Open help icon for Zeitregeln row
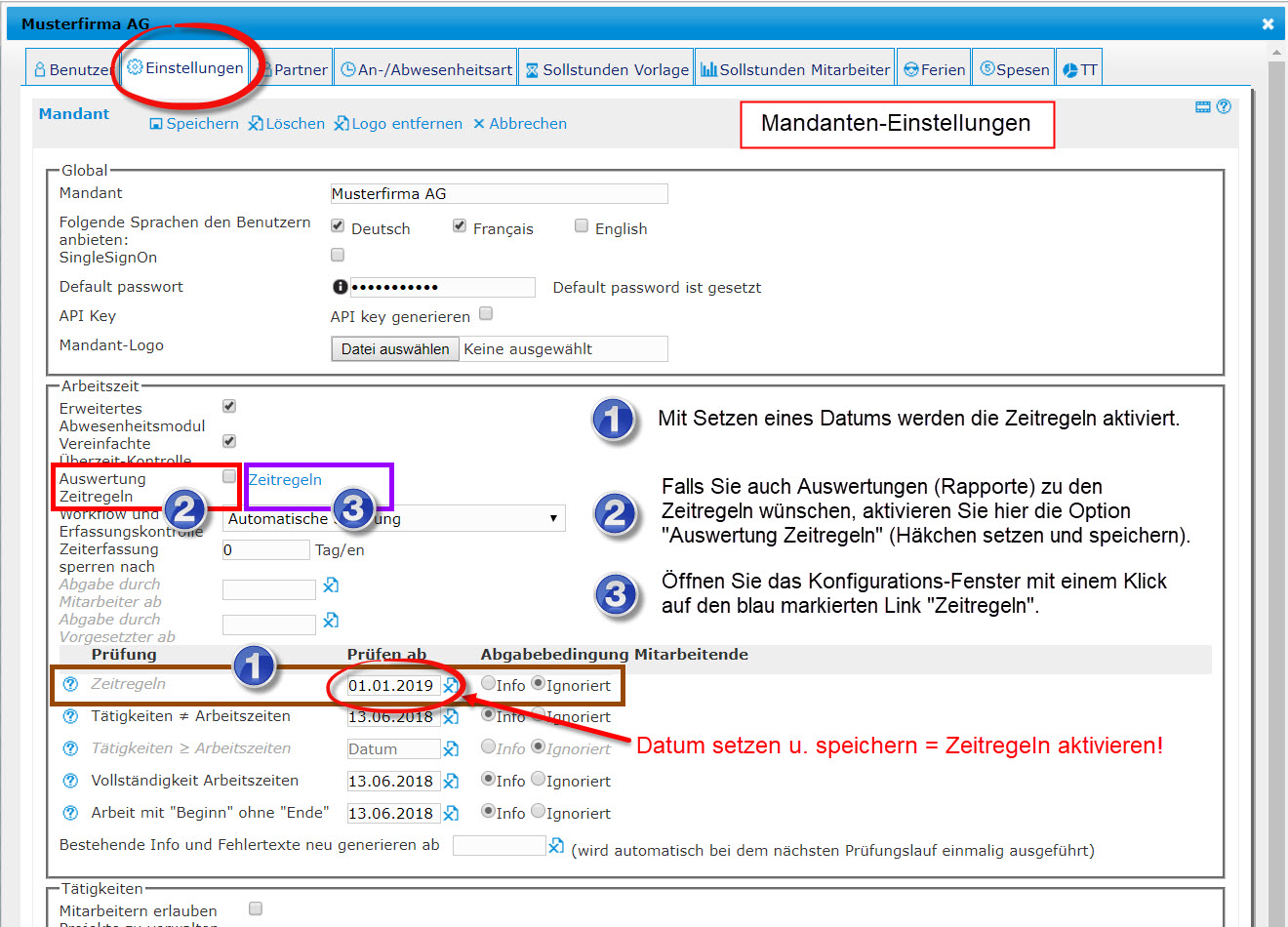This screenshot has height=927, width=1288. pyautogui.click(x=70, y=684)
